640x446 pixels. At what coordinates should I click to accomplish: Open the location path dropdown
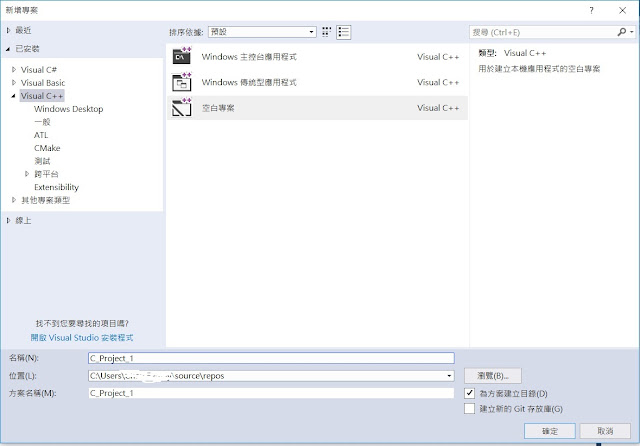[x=449, y=376]
